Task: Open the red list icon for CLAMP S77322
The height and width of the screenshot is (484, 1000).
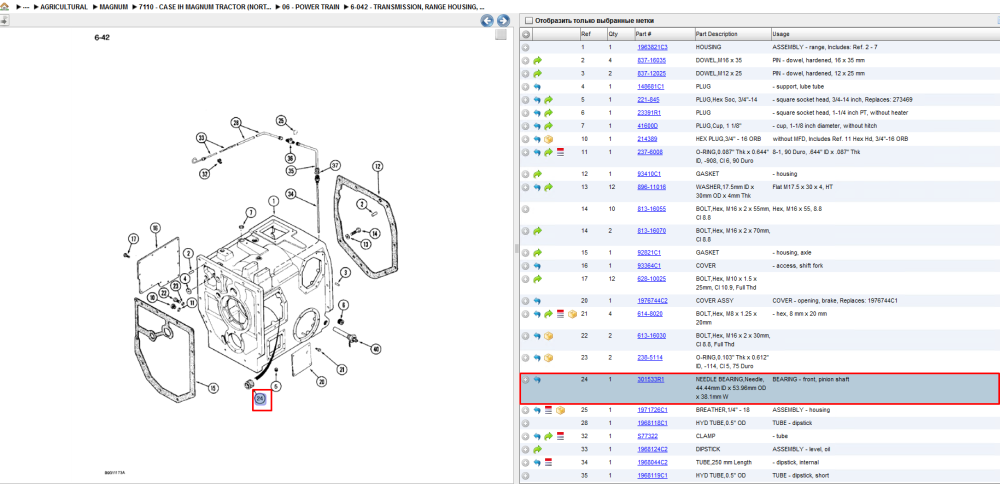Action: pyautogui.click(x=560, y=436)
